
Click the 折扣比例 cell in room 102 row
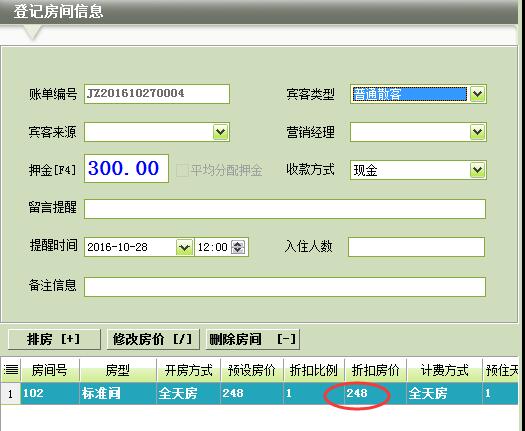[314, 393]
